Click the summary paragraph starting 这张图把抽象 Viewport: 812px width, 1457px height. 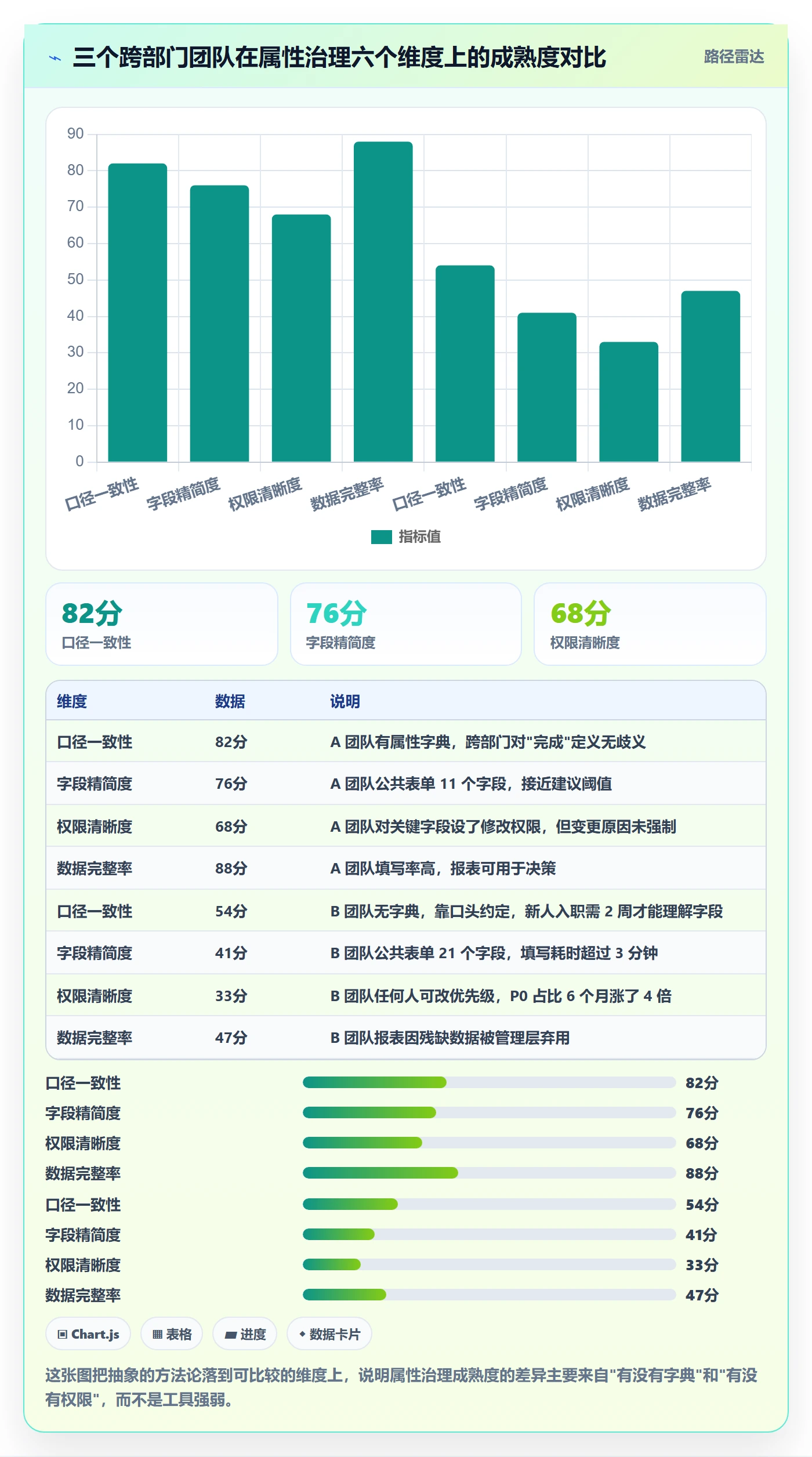click(401, 1387)
